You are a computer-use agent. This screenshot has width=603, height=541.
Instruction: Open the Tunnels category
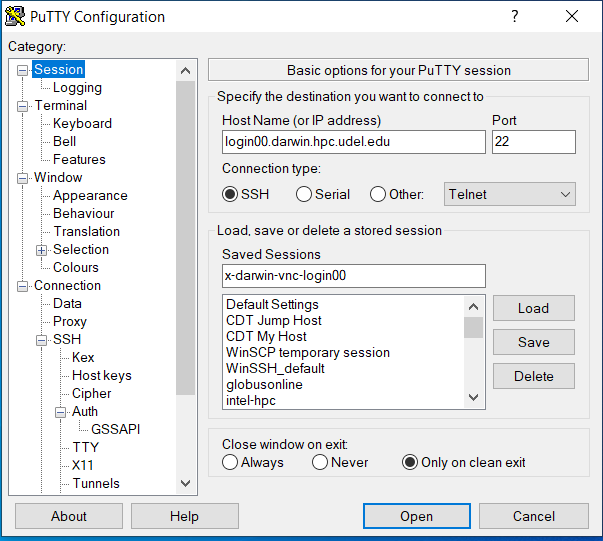(x=96, y=484)
